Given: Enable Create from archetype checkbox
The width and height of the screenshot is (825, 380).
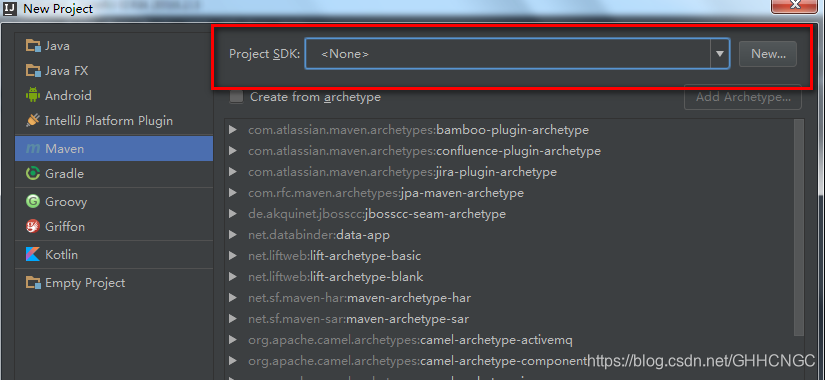Looking at the screenshot, I should (237, 97).
